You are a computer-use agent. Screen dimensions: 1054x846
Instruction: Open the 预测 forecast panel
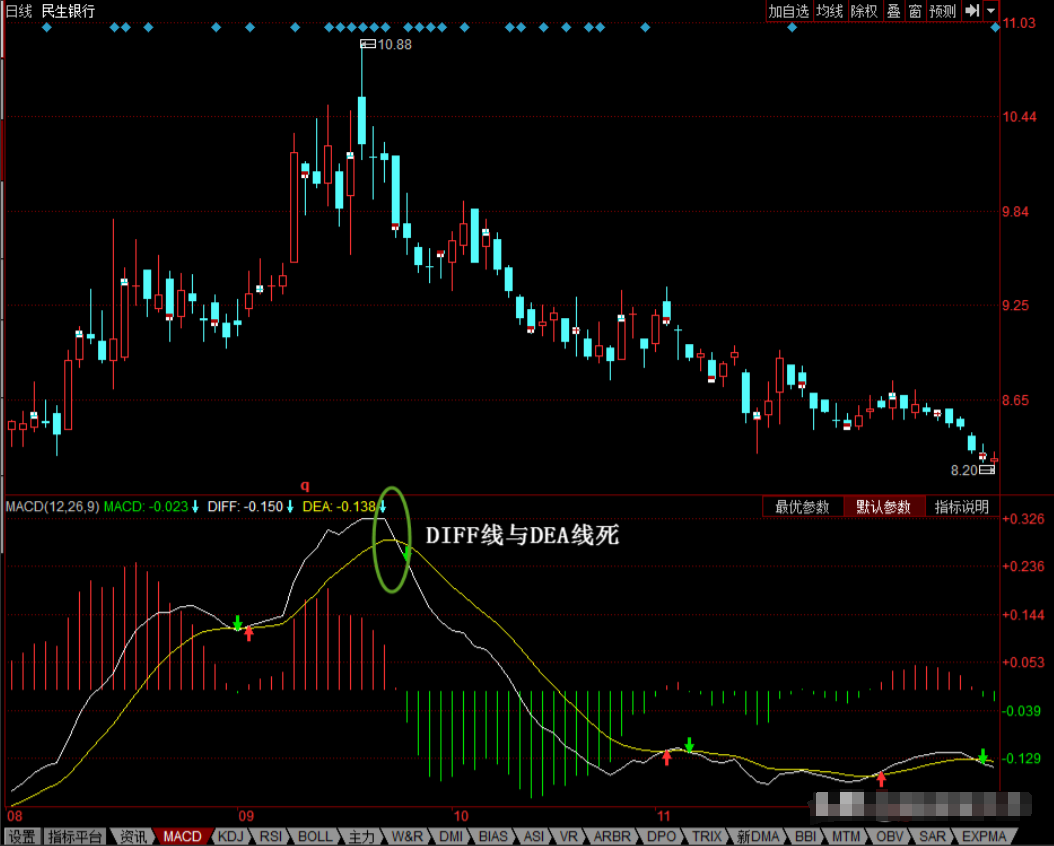[942, 11]
